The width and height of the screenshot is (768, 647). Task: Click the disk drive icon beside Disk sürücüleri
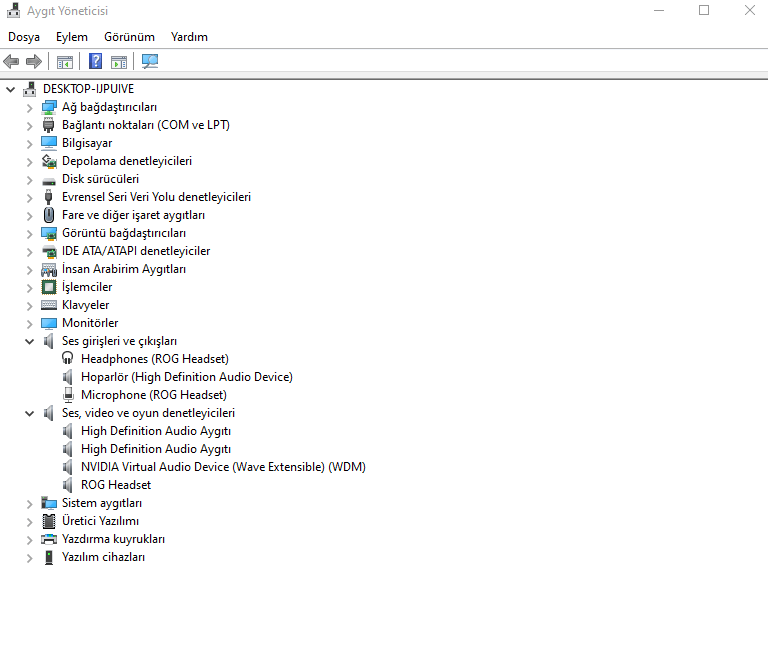[x=49, y=181]
